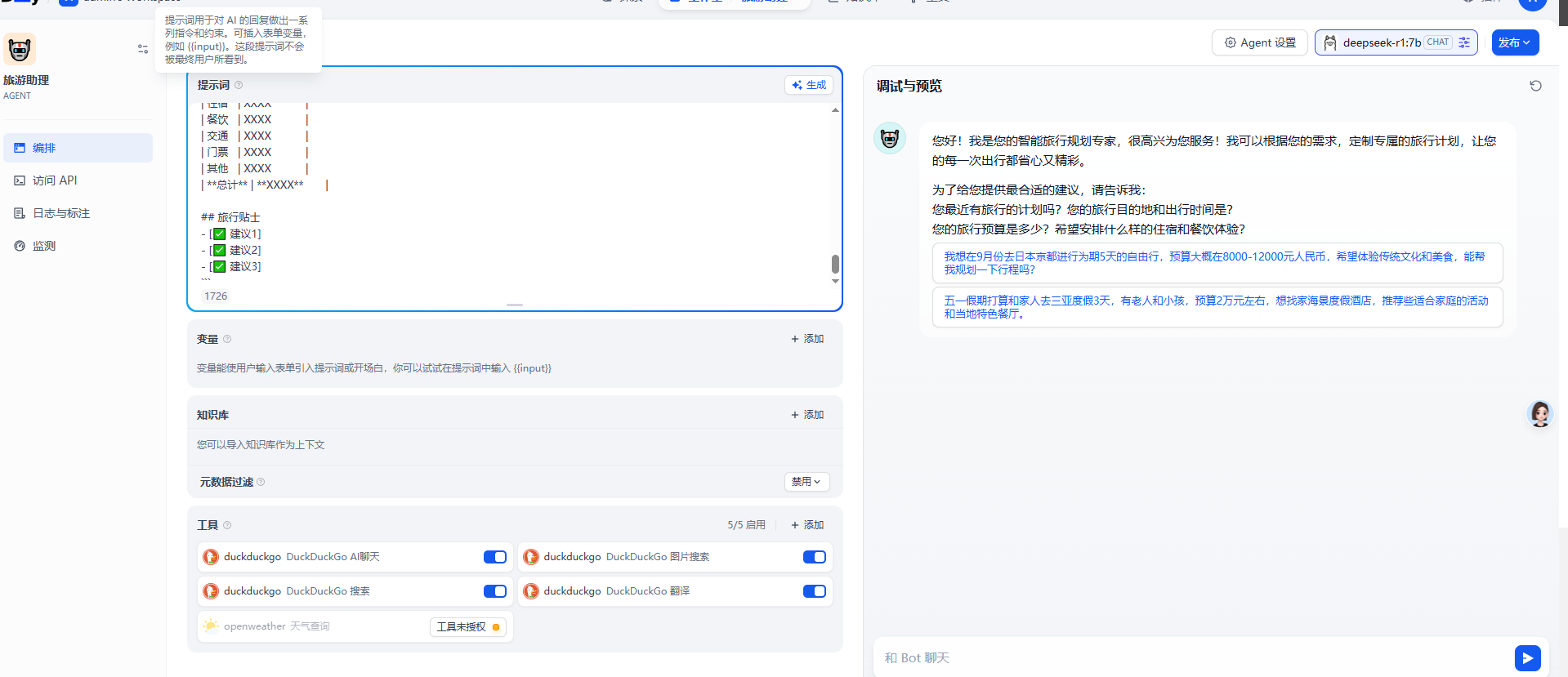Click the DuckDuckGo 图片搜索 tool icon

point(531,557)
